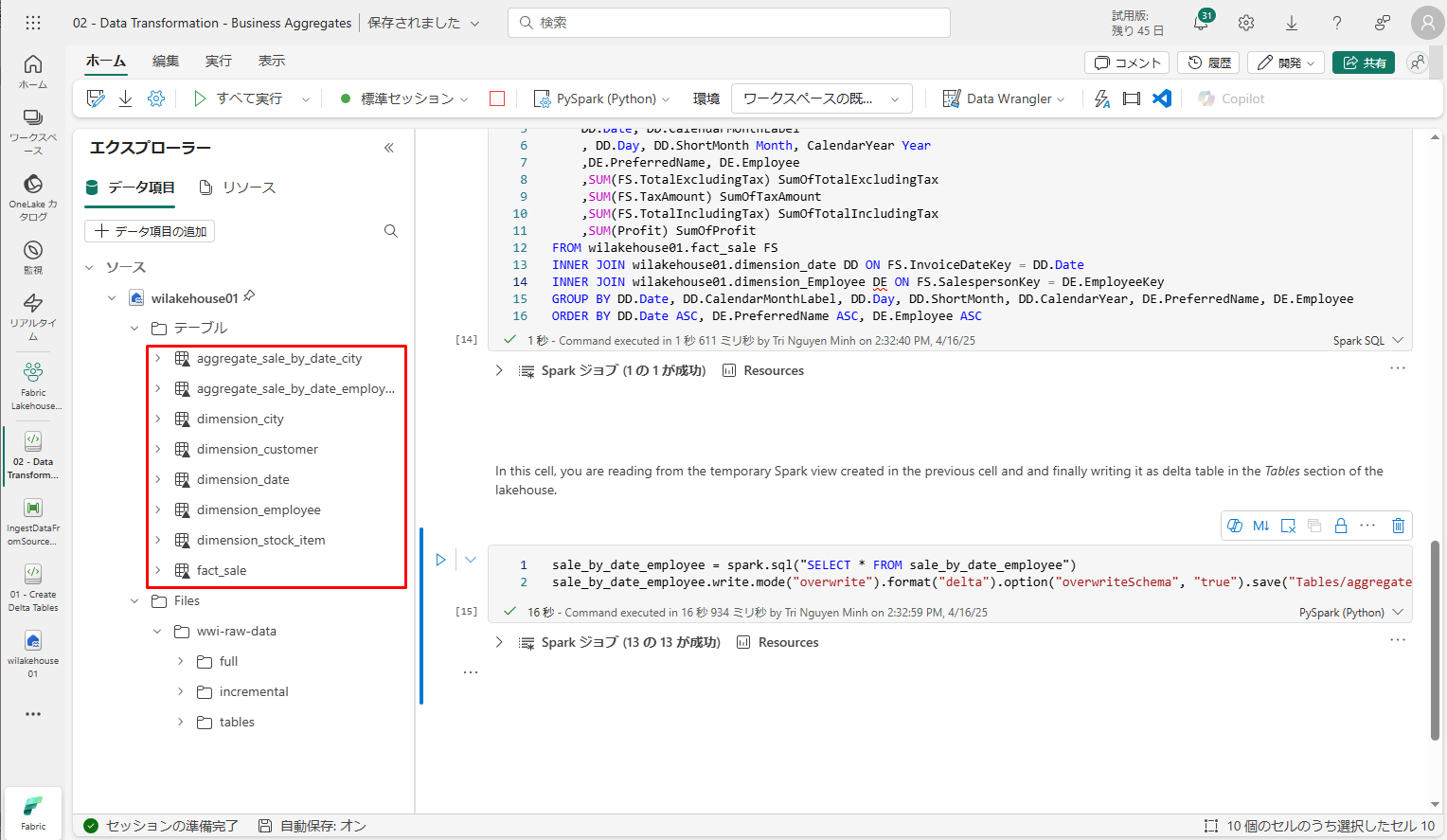Collapse the Explorer panel

[x=388, y=148]
